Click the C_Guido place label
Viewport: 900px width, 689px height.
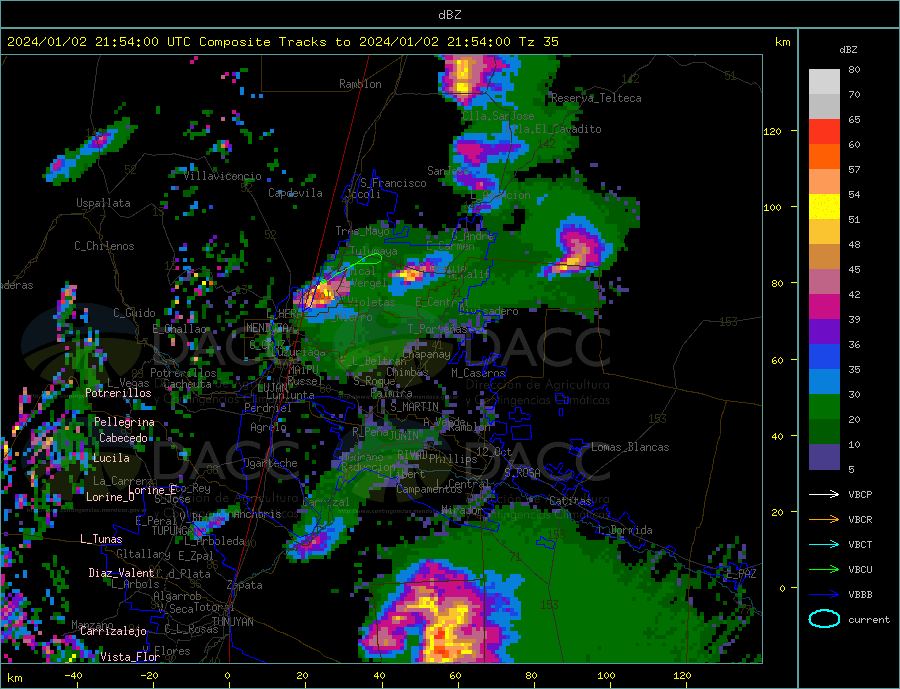134,313
